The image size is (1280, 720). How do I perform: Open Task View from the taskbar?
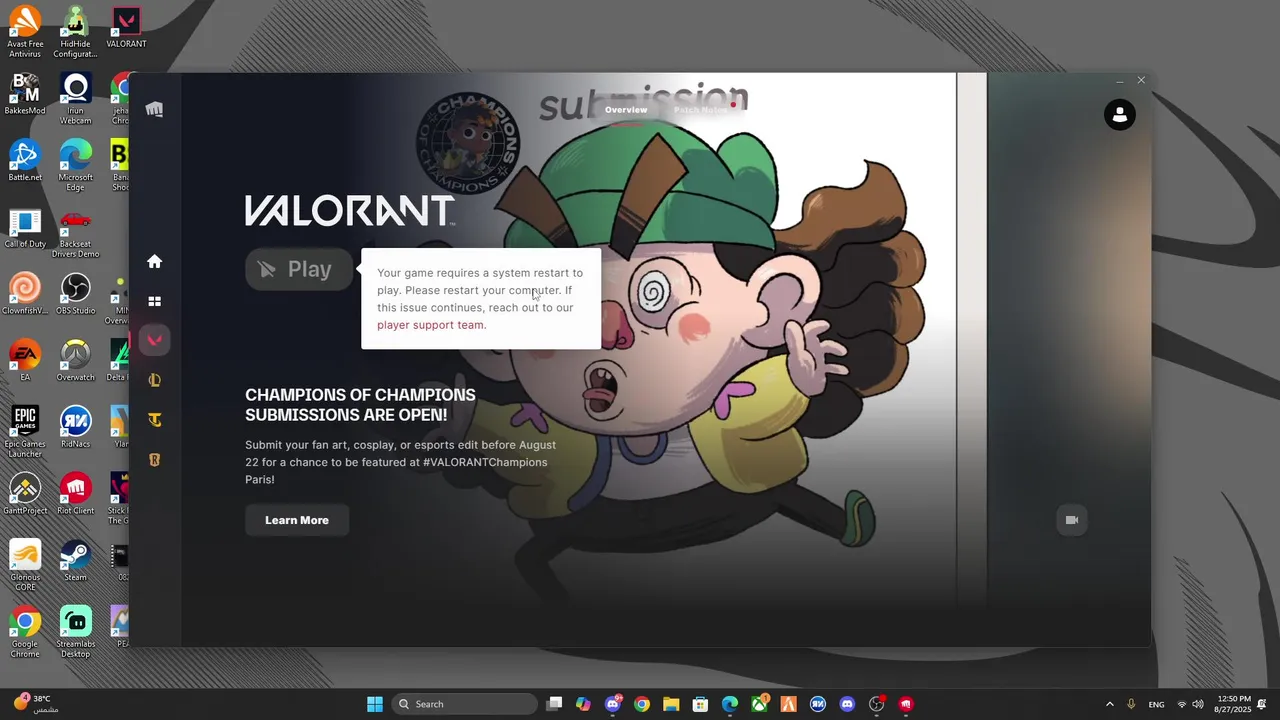pyautogui.click(x=555, y=704)
